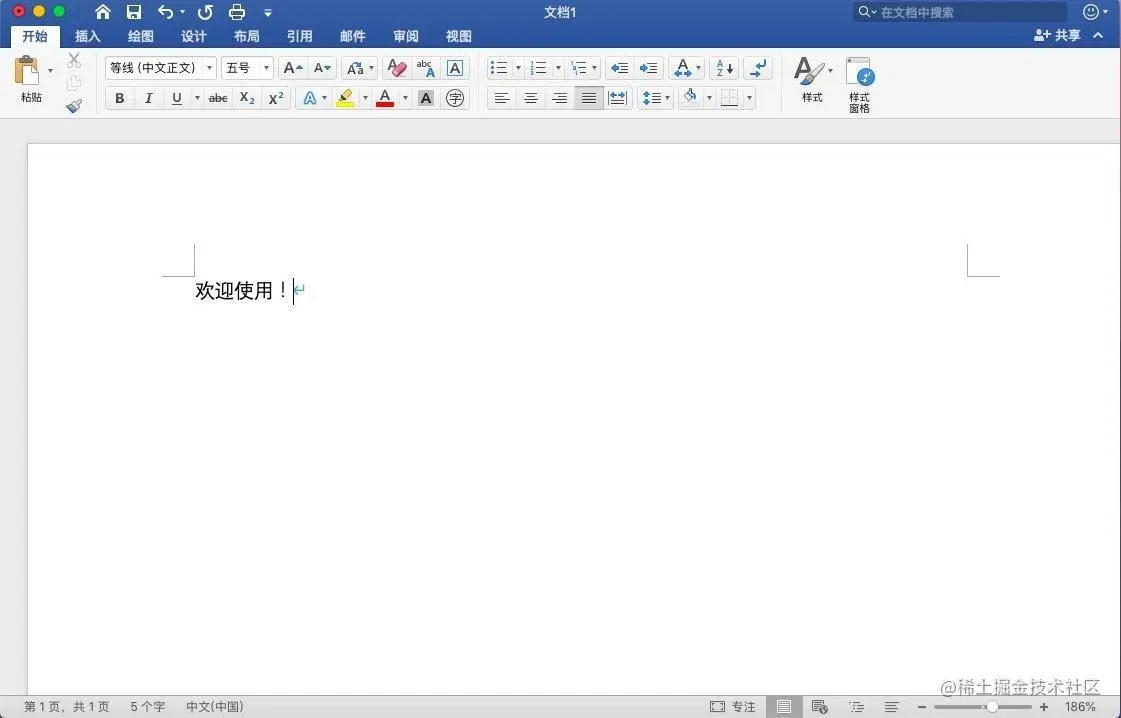The width and height of the screenshot is (1121, 718).
Task: Click the 粘贴 paste button
Action: coord(30,79)
